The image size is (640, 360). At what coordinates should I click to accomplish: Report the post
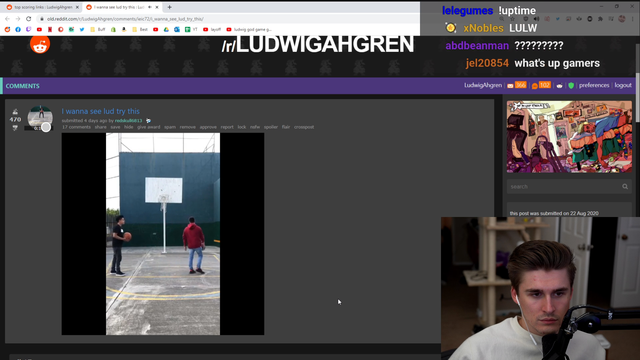[227, 127]
